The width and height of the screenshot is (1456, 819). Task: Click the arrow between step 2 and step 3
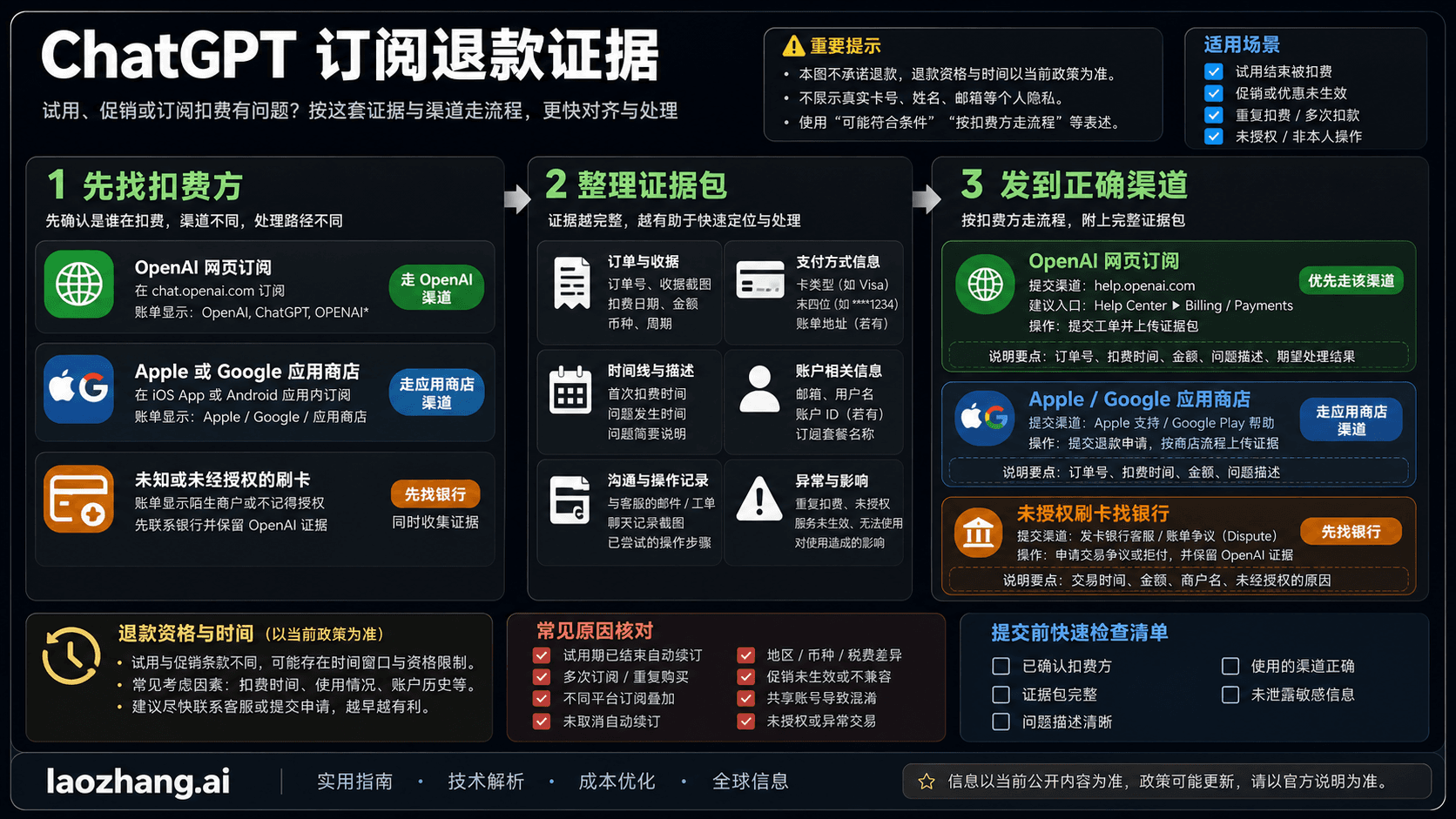tap(927, 198)
